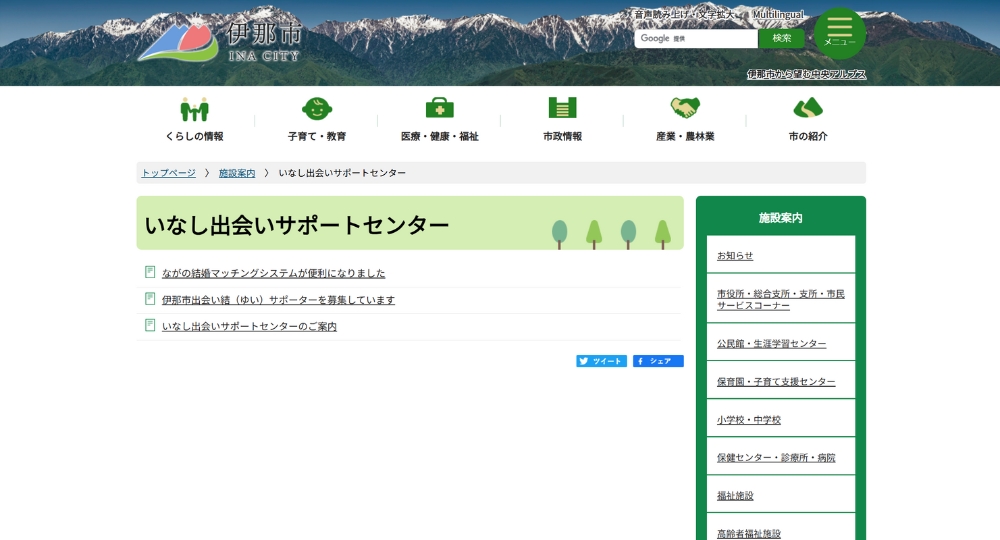Viewport: 1000px width, 540px height.
Task: Open 市政情報 navigation label
Action: click(x=562, y=136)
